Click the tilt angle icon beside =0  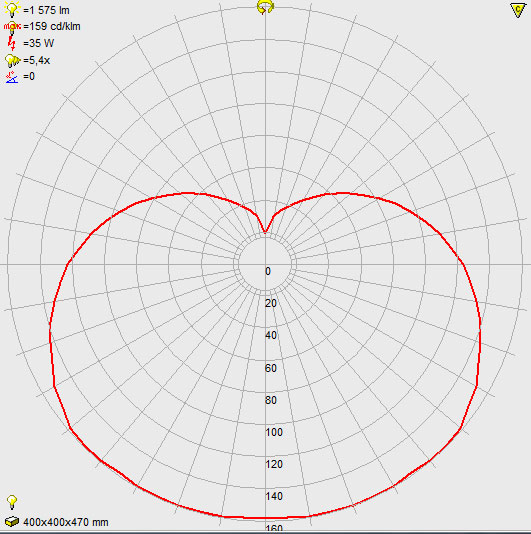click(12, 77)
